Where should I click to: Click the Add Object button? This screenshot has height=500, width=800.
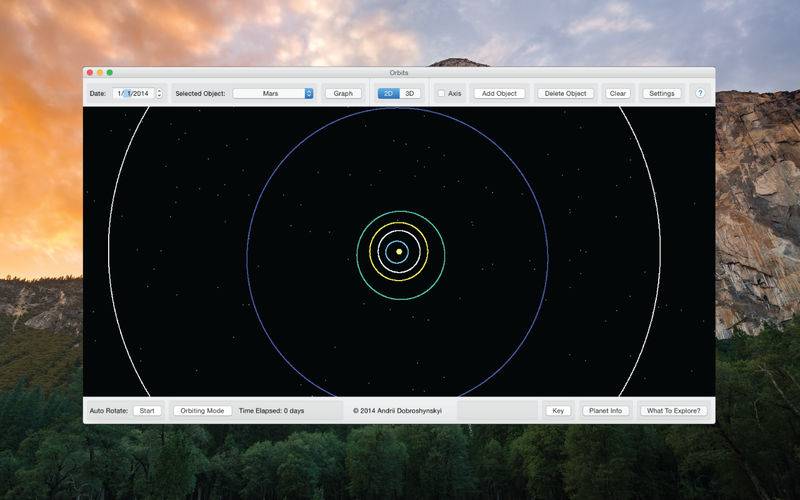pos(499,93)
